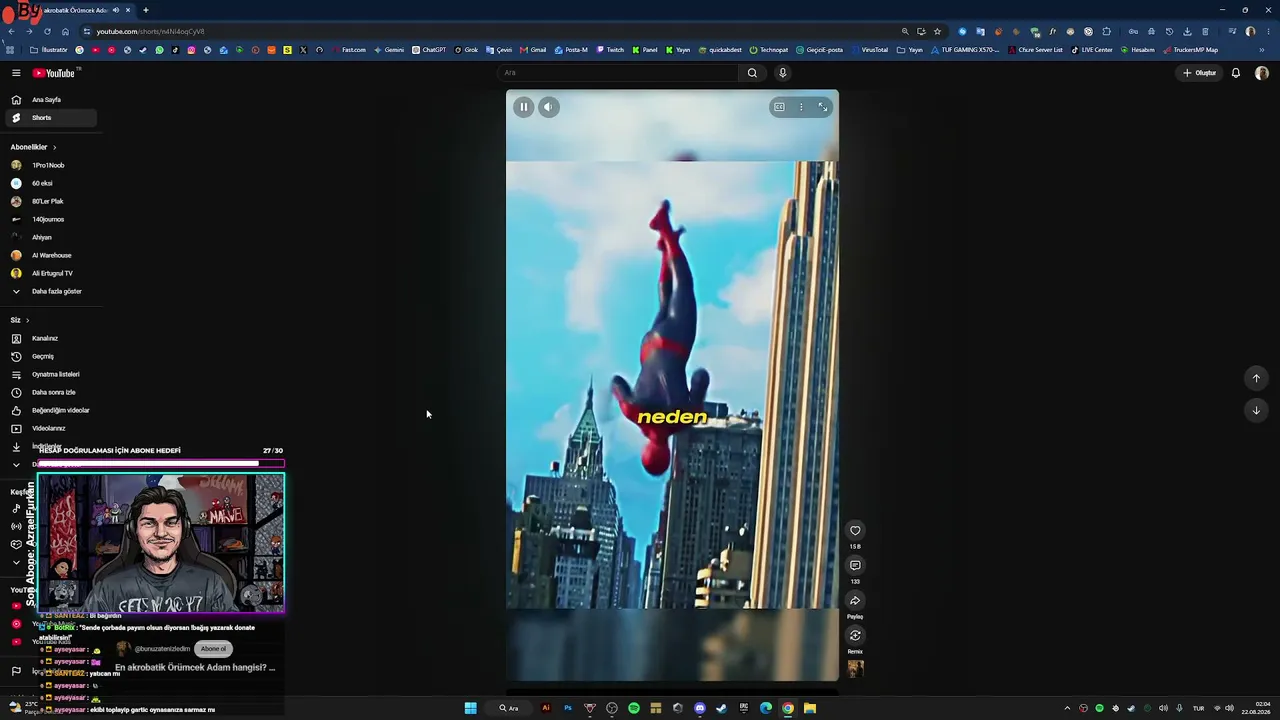Open comments for this Short

tap(855, 566)
